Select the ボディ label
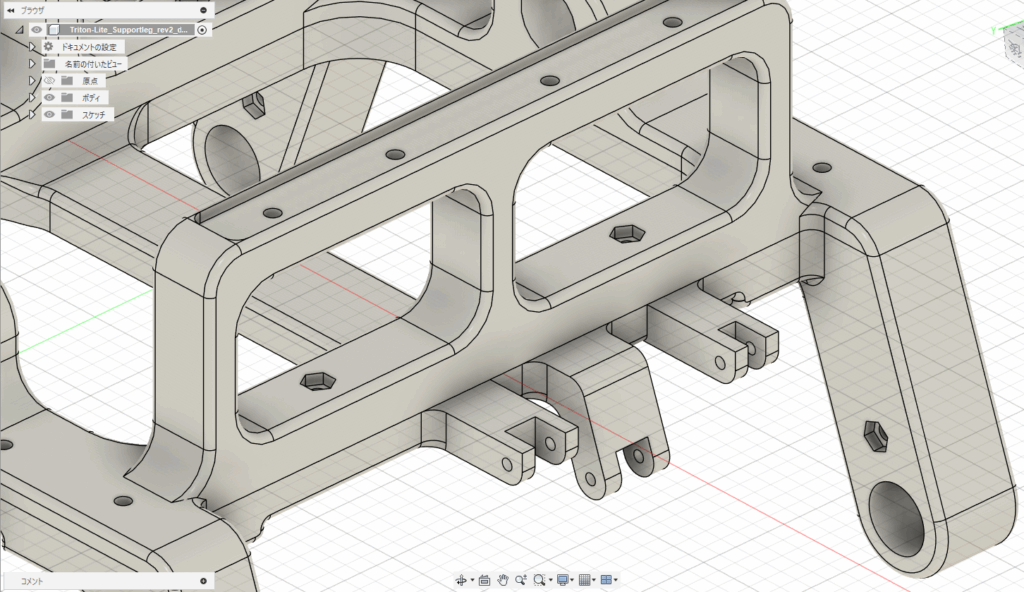 pos(91,98)
